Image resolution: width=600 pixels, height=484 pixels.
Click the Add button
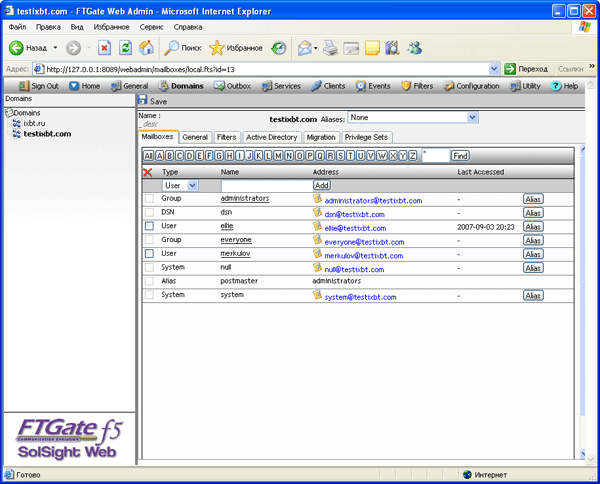(322, 185)
